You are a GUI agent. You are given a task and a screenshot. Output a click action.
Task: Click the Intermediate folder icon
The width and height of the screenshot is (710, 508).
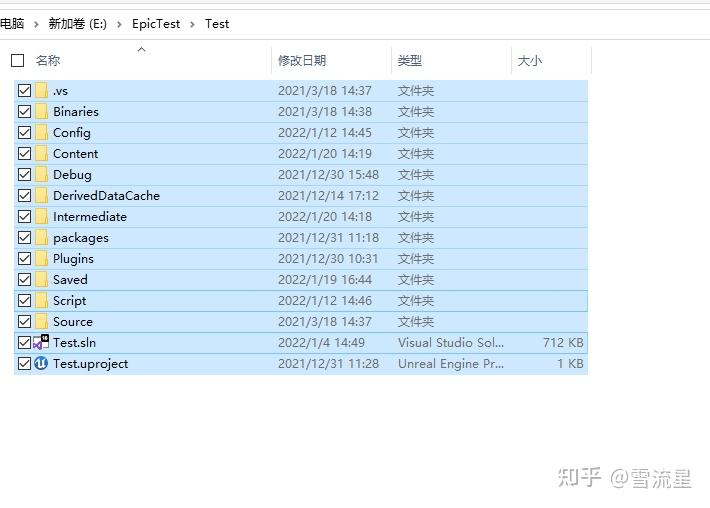41,216
